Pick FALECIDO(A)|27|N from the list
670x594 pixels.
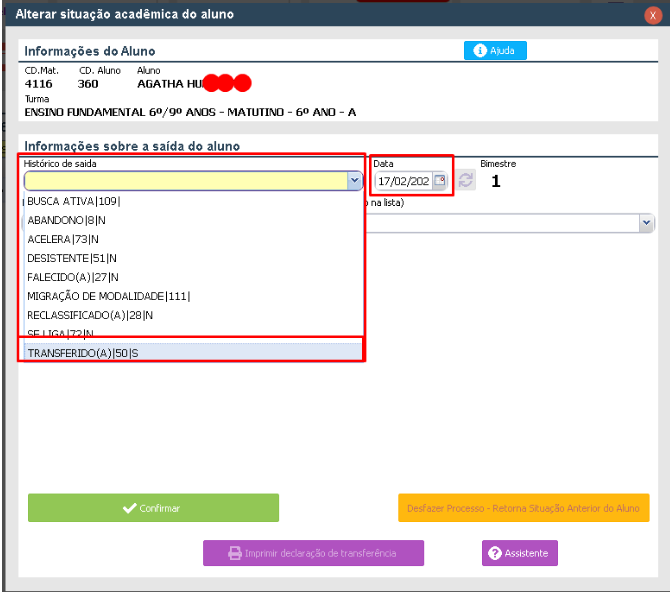click(x=72, y=277)
